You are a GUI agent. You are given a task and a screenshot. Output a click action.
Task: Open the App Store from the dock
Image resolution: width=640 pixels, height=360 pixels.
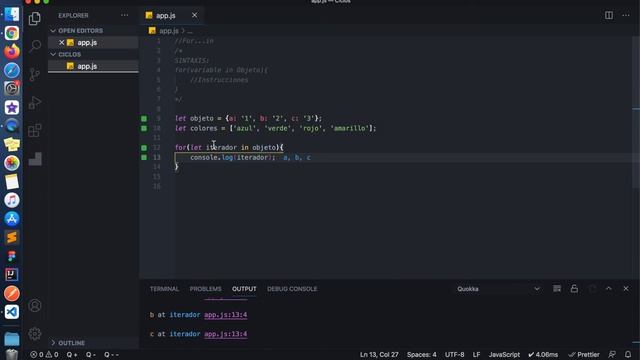pyautogui.click(x=12, y=219)
